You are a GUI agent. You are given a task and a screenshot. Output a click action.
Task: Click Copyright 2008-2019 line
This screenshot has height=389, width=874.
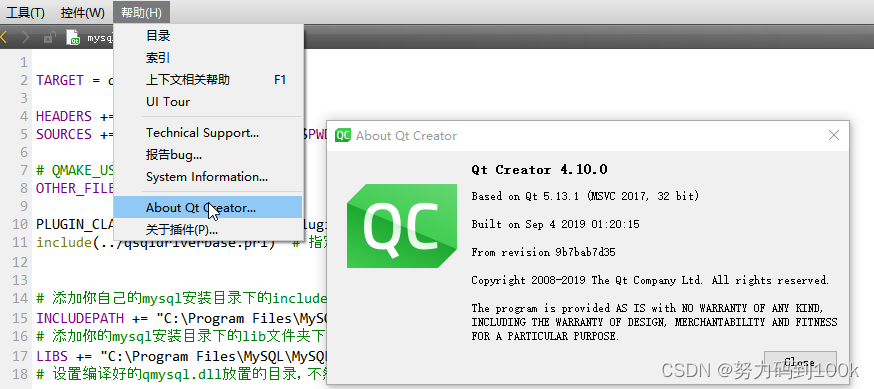(x=650, y=280)
